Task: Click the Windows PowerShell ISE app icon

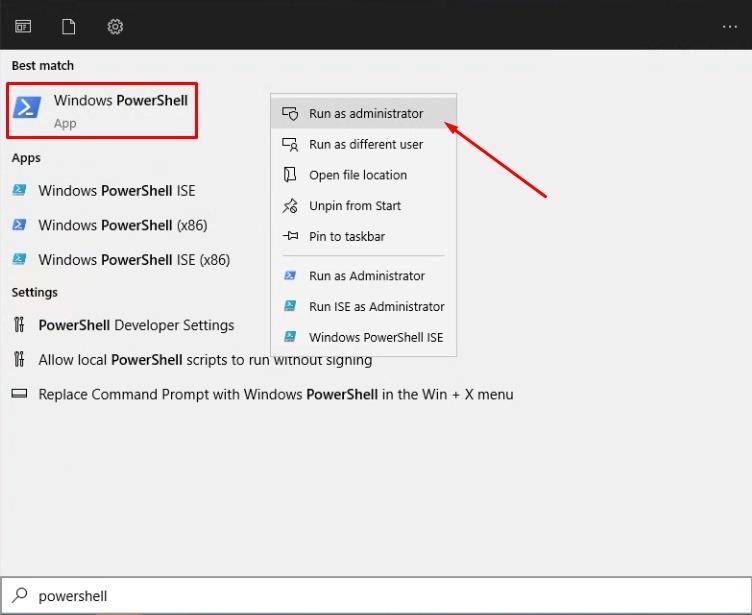Action: (x=19, y=190)
